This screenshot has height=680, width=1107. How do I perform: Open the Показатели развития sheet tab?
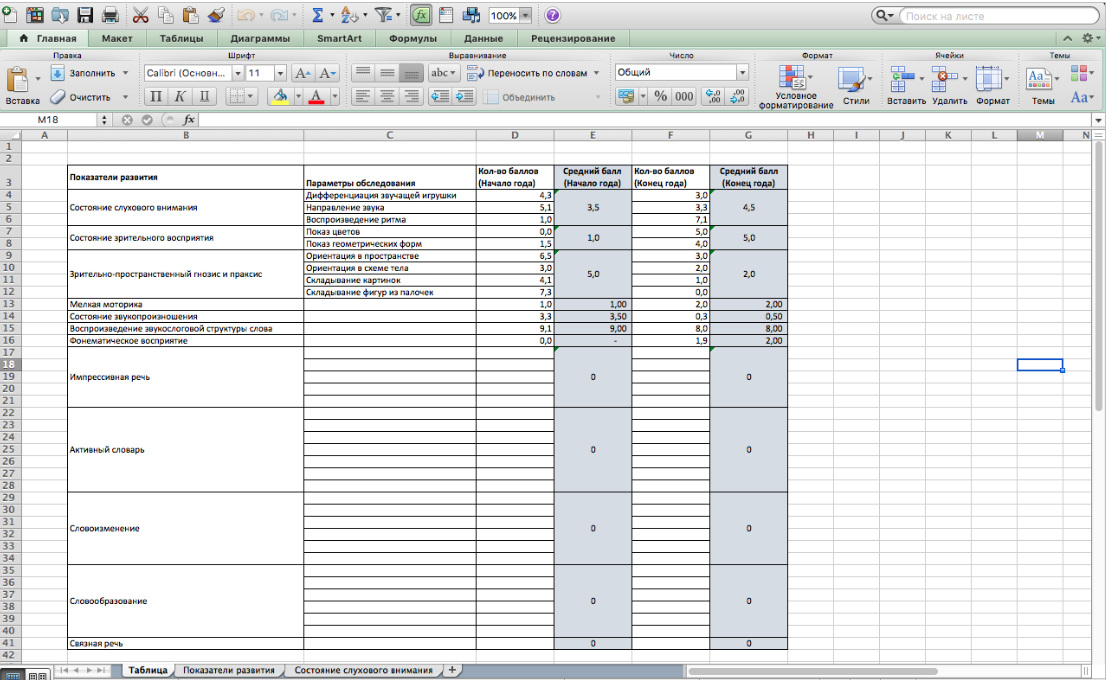(229, 670)
